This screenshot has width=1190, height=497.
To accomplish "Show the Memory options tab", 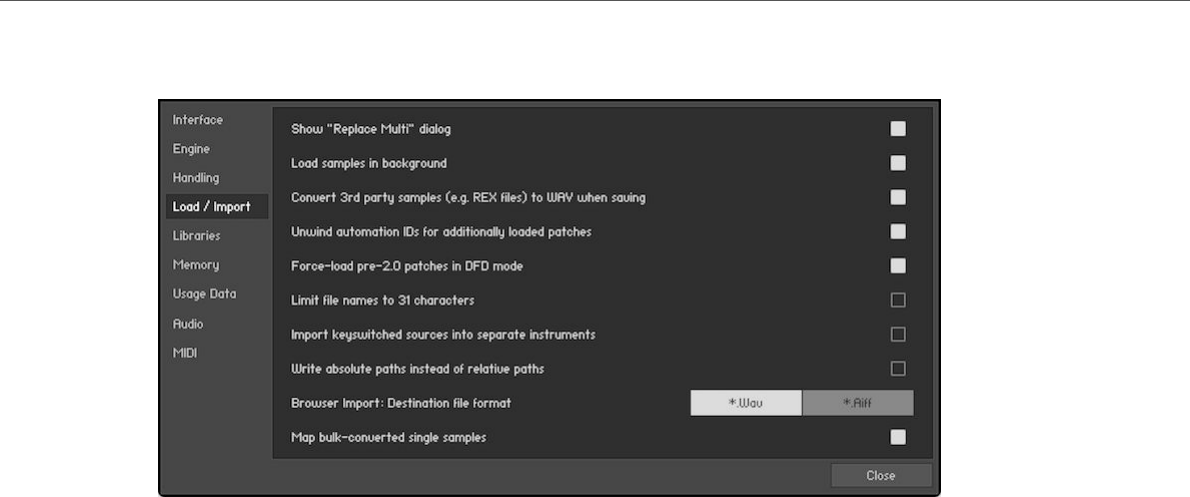I will (x=195, y=265).
